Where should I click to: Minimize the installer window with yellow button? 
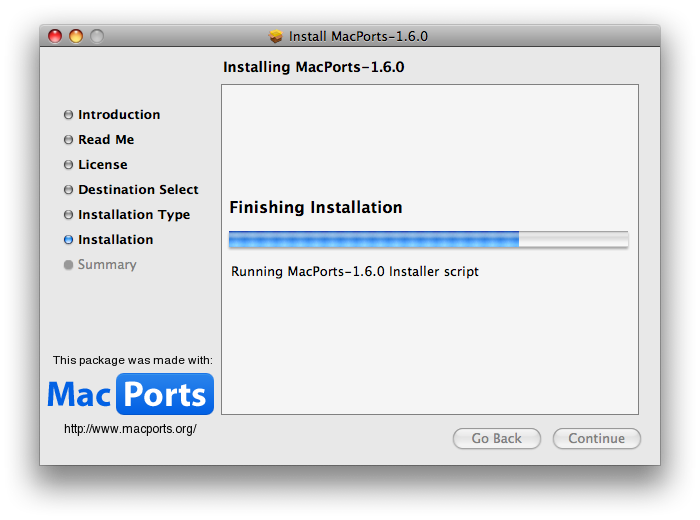(x=76, y=36)
